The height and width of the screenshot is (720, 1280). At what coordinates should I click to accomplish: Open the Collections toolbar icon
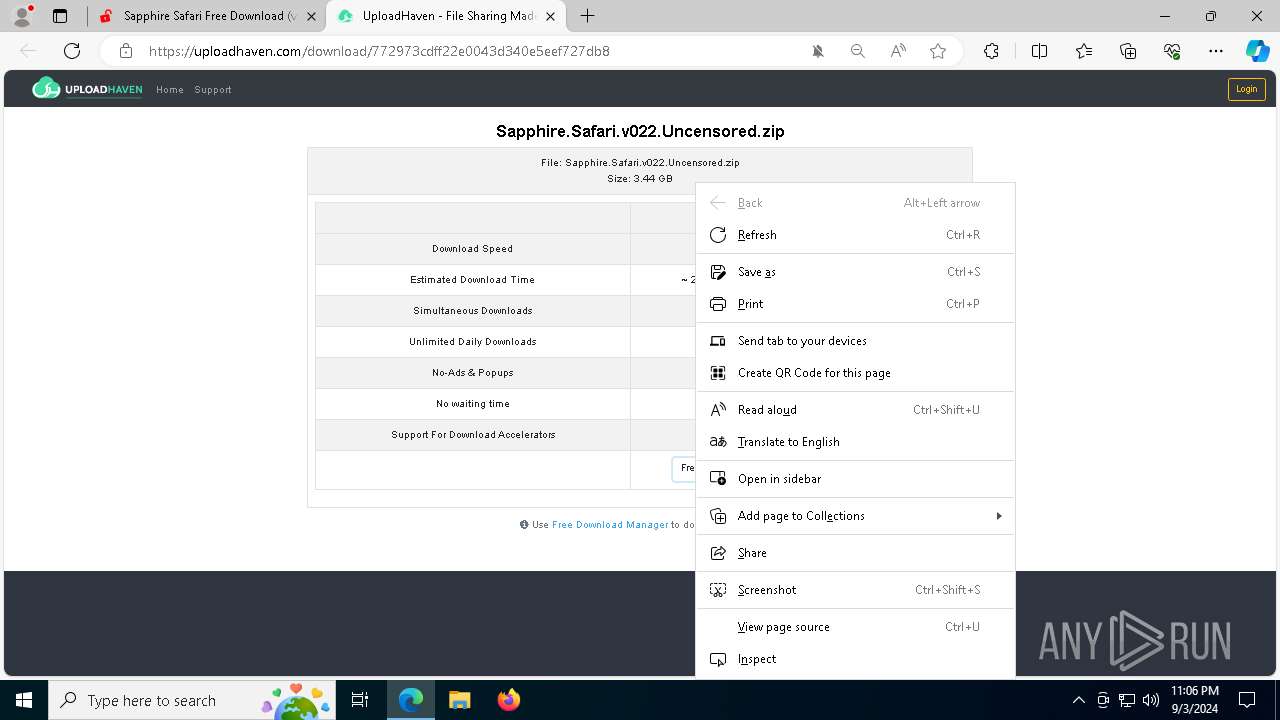[x=1128, y=51]
